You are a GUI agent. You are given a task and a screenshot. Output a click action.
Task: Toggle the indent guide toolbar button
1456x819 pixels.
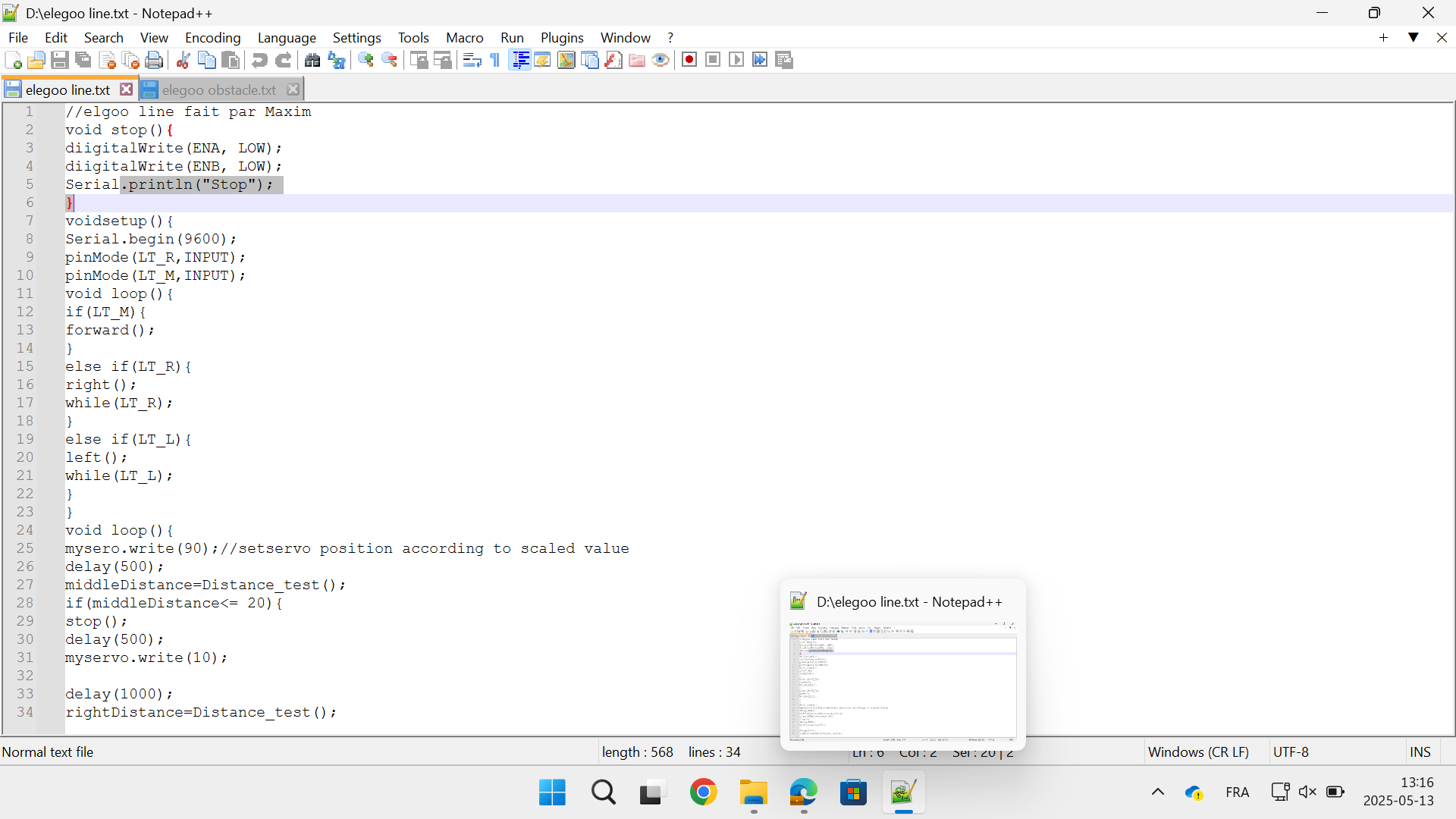tap(519, 60)
